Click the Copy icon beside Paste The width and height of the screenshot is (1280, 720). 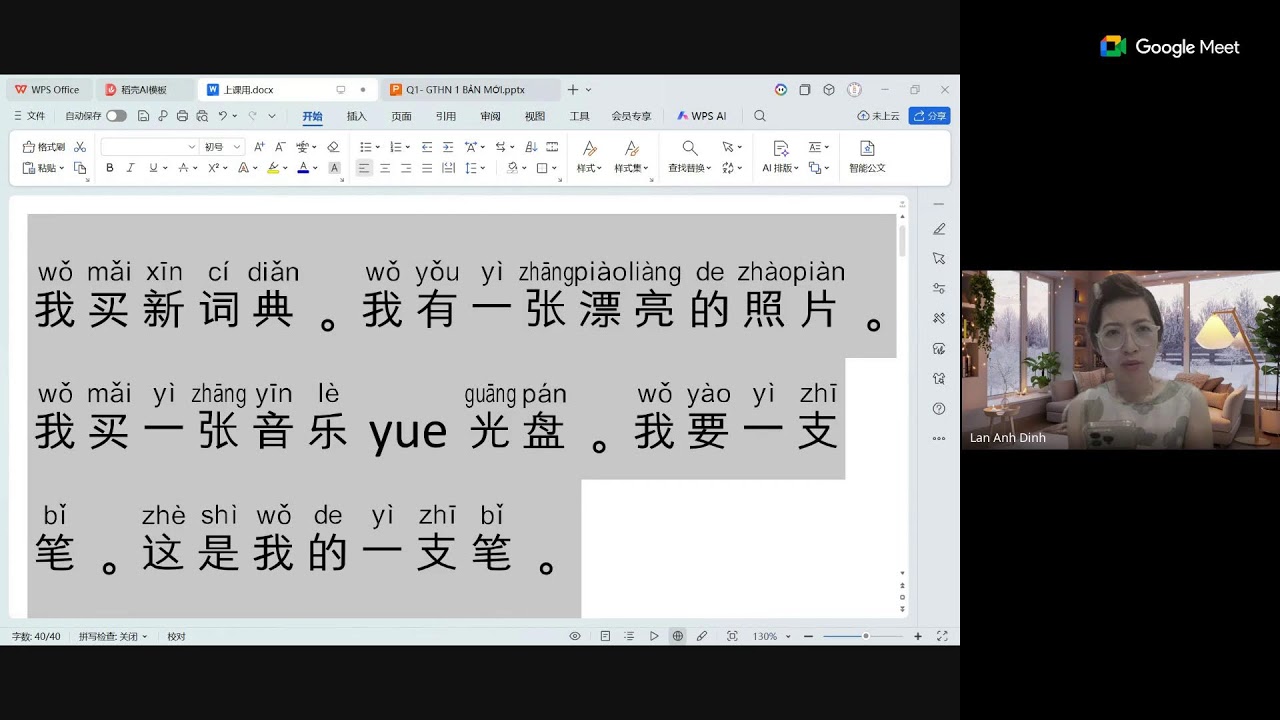coord(80,168)
